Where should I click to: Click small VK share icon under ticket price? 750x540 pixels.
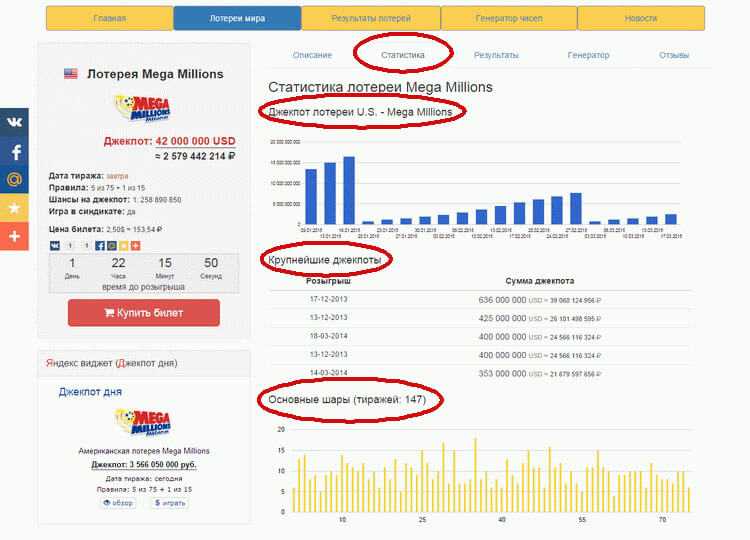(x=55, y=245)
